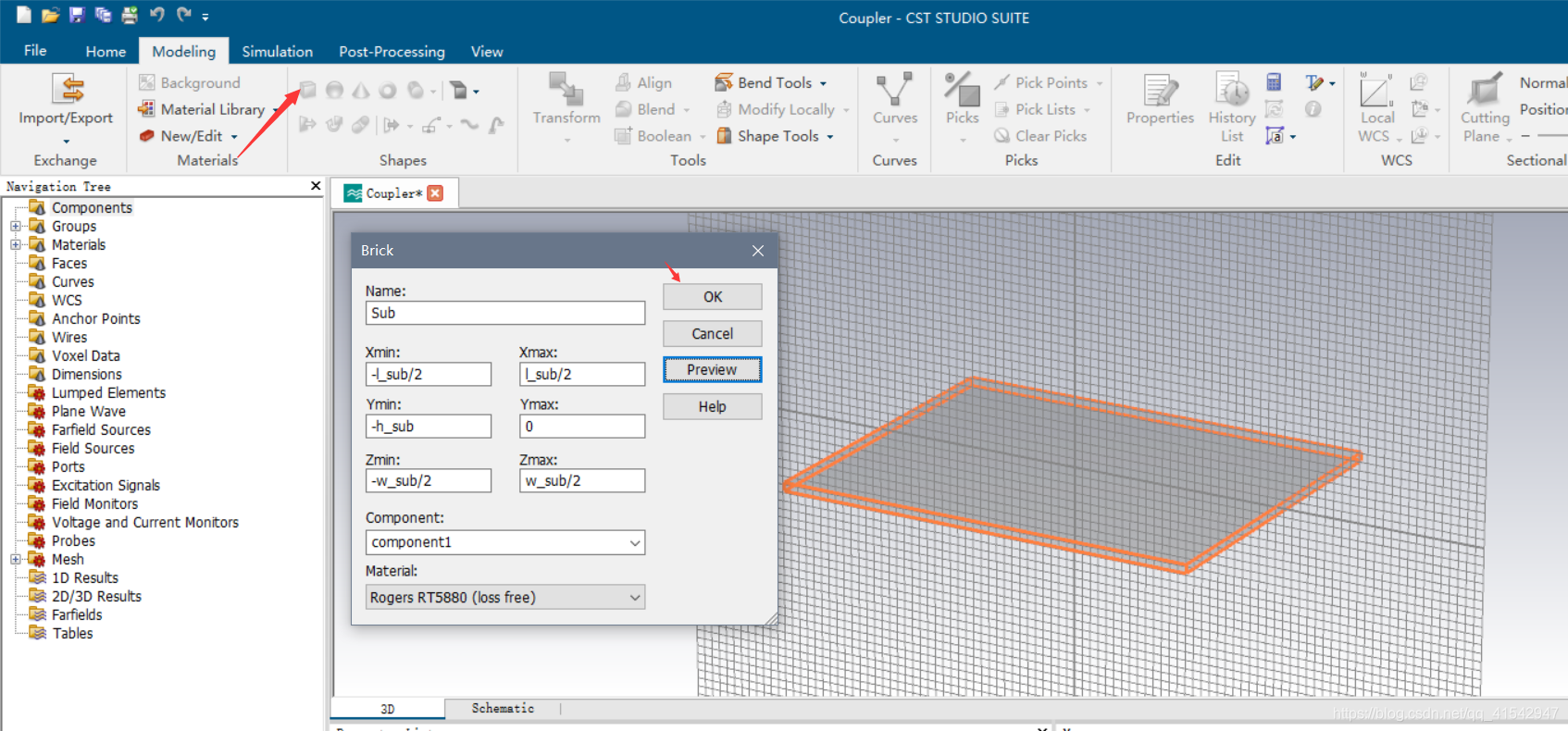Click the Ymax input field
Screen dimensions: 1568x731
[x=582, y=426]
